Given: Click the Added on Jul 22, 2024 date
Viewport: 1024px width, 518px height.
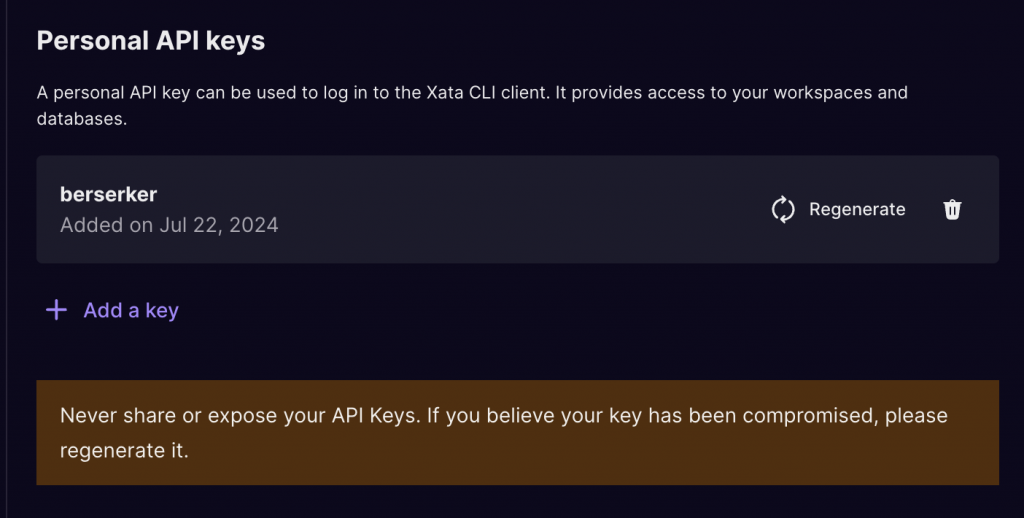Looking at the screenshot, I should (168, 225).
